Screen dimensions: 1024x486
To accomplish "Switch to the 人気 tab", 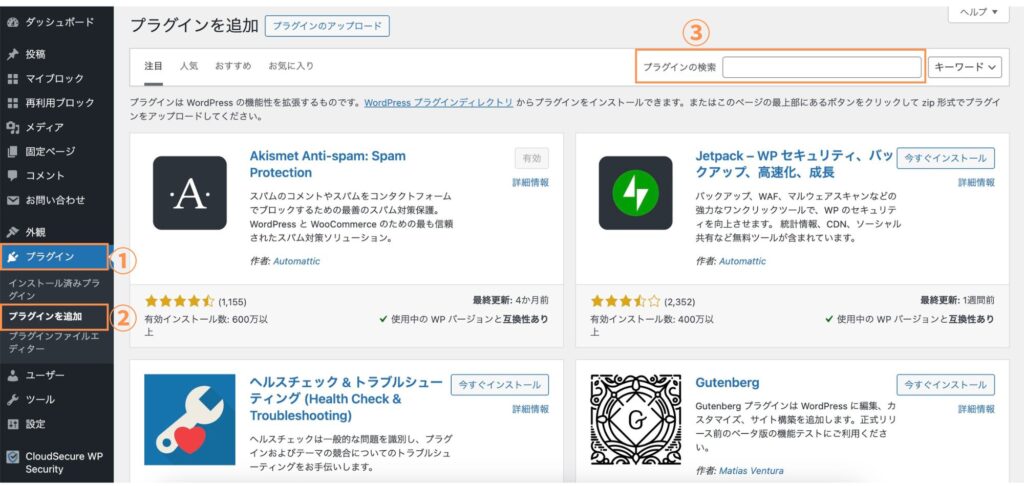I will tap(189, 66).
